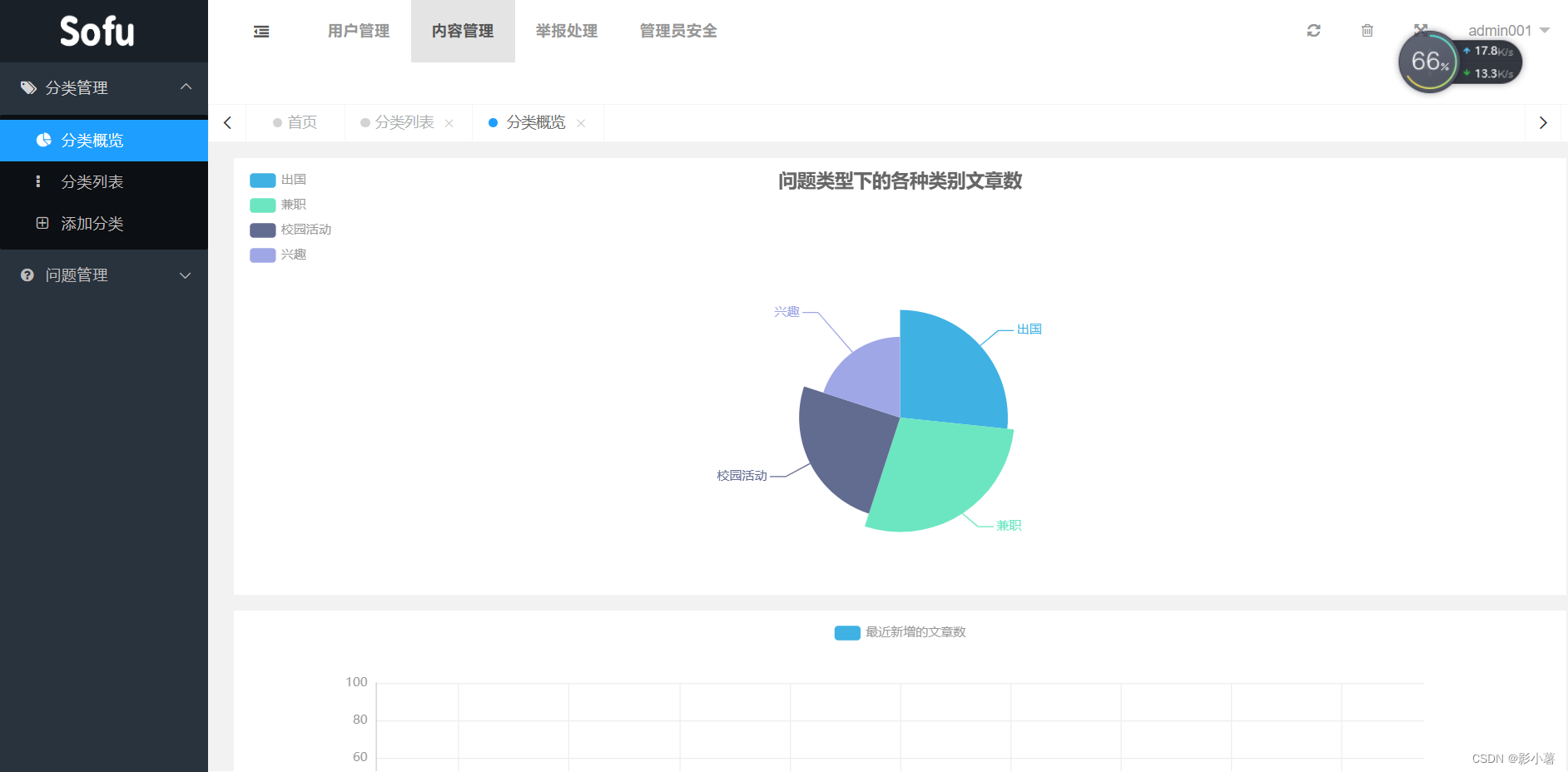Click the 出国 label beside the pie
This screenshot has height=772, width=1568.
(x=1030, y=329)
